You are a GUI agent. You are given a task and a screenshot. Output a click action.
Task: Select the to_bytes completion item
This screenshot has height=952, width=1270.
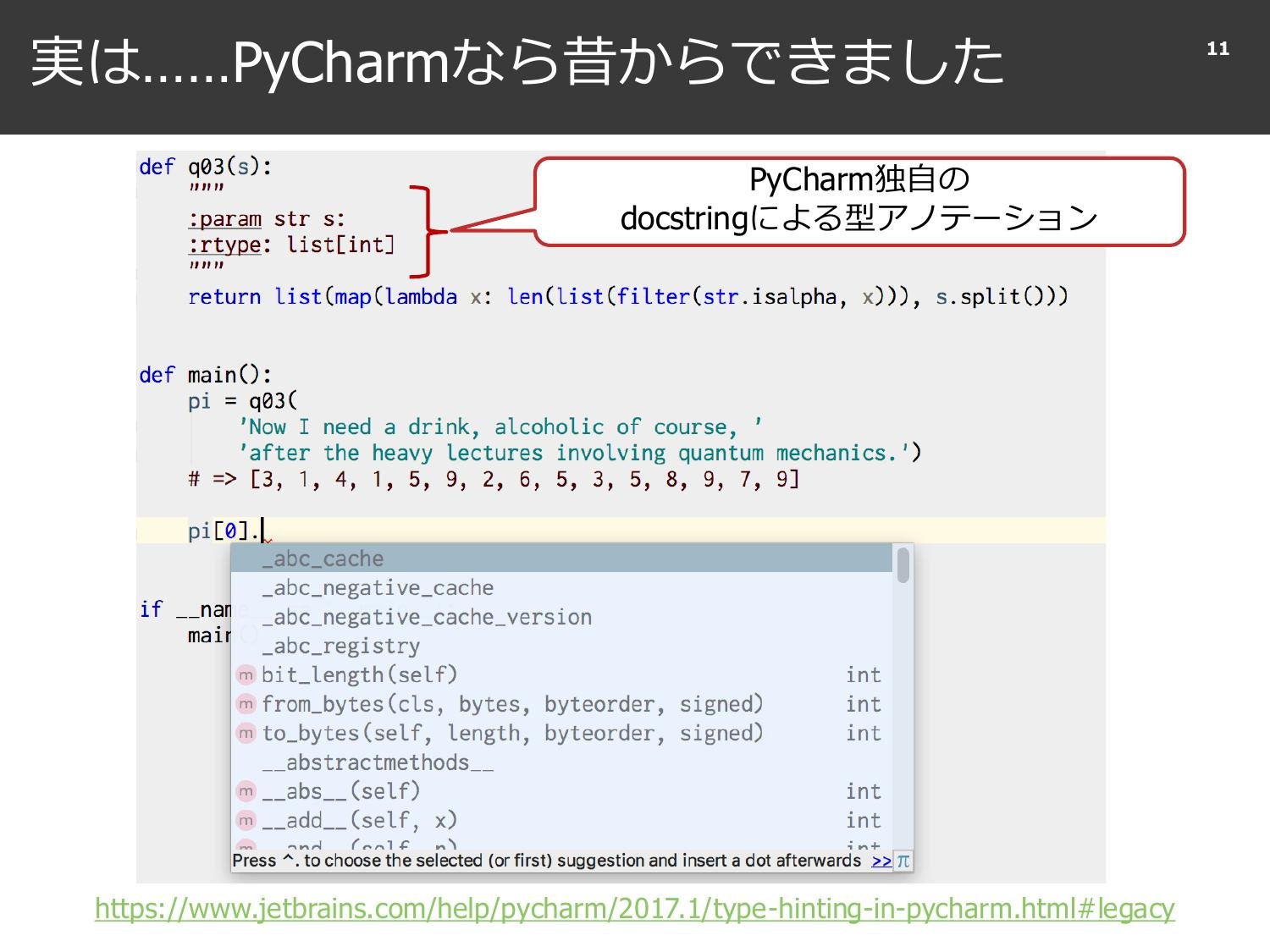coord(511,733)
